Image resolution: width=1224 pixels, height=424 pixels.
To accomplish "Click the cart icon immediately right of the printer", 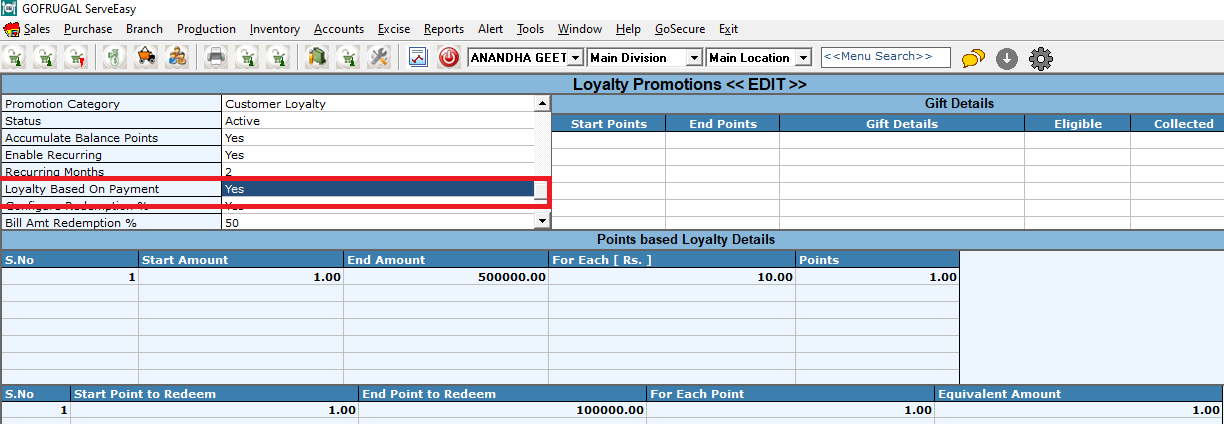I will tap(247, 57).
